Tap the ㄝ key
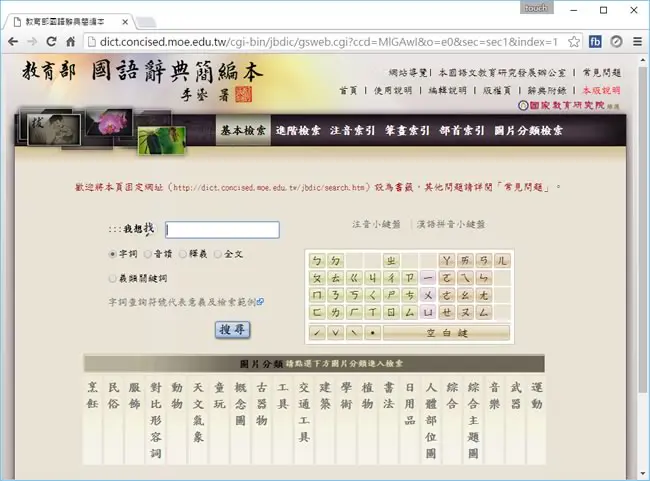Screen dimensions: 650x481 click(x=446, y=312)
